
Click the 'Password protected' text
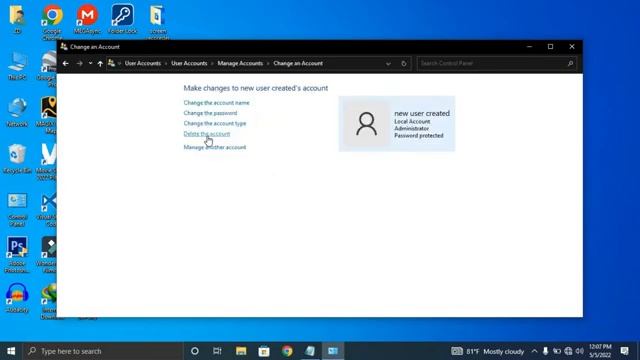click(419, 136)
